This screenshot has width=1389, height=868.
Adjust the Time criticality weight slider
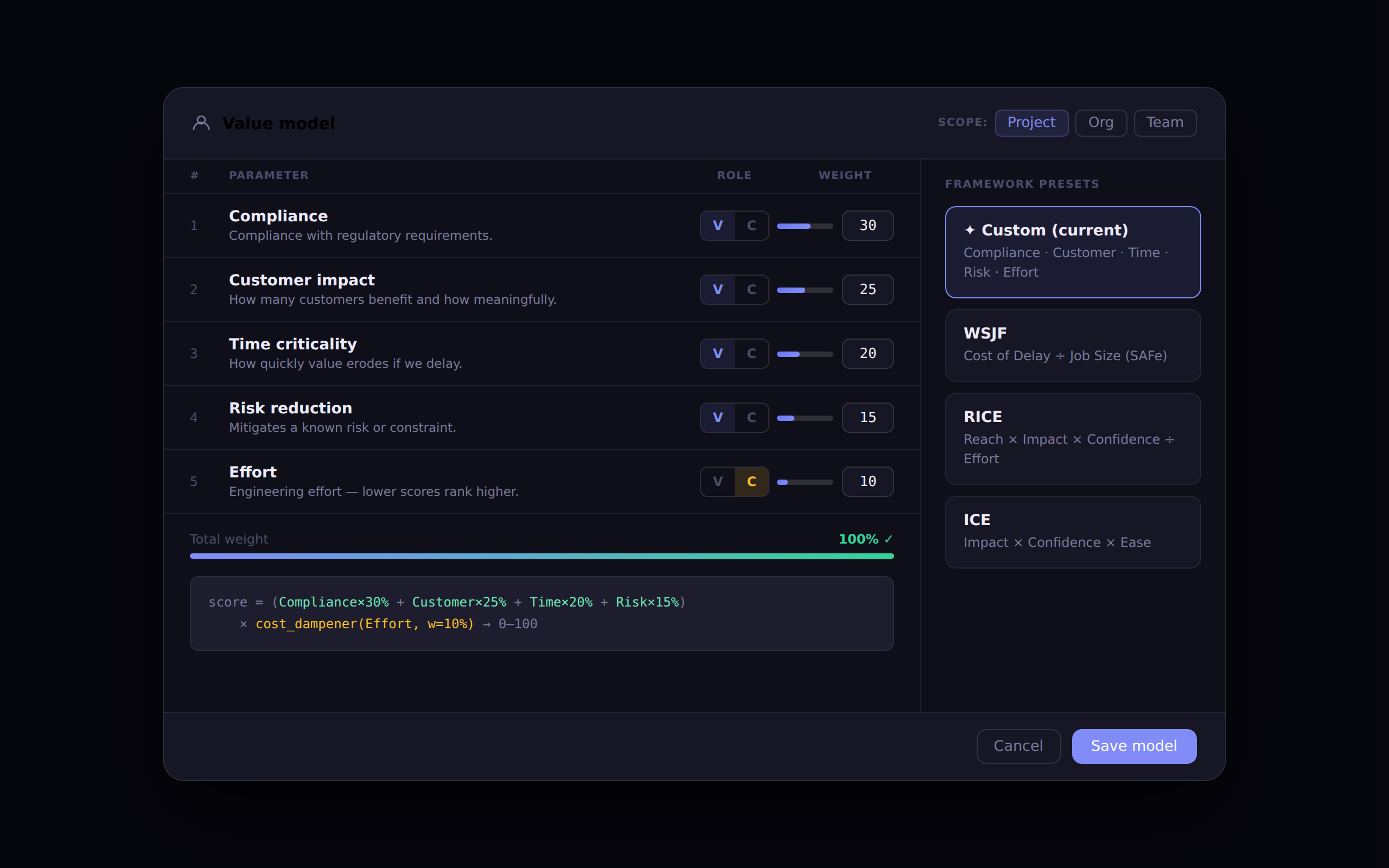pyautogui.click(x=805, y=354)
